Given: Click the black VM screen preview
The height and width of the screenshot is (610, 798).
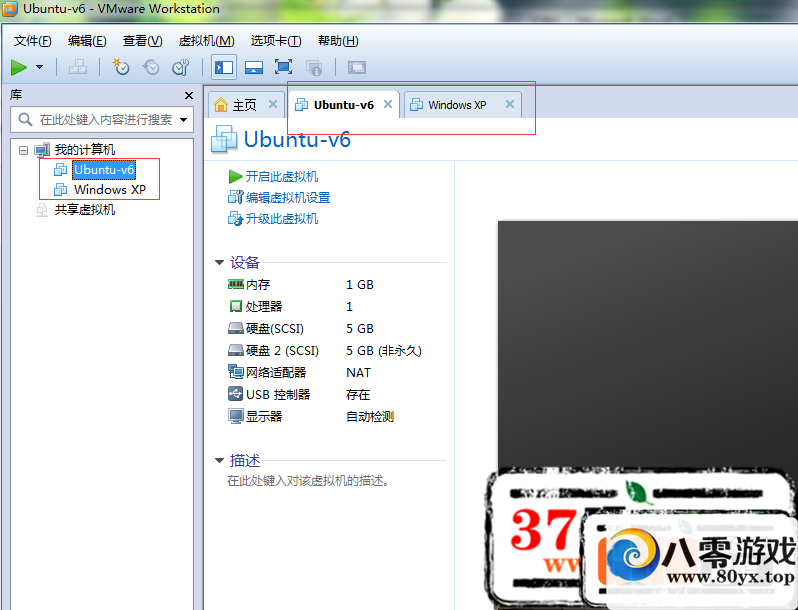Looking at the screenshot, I should pyautogui.click(x=647, y=346).
